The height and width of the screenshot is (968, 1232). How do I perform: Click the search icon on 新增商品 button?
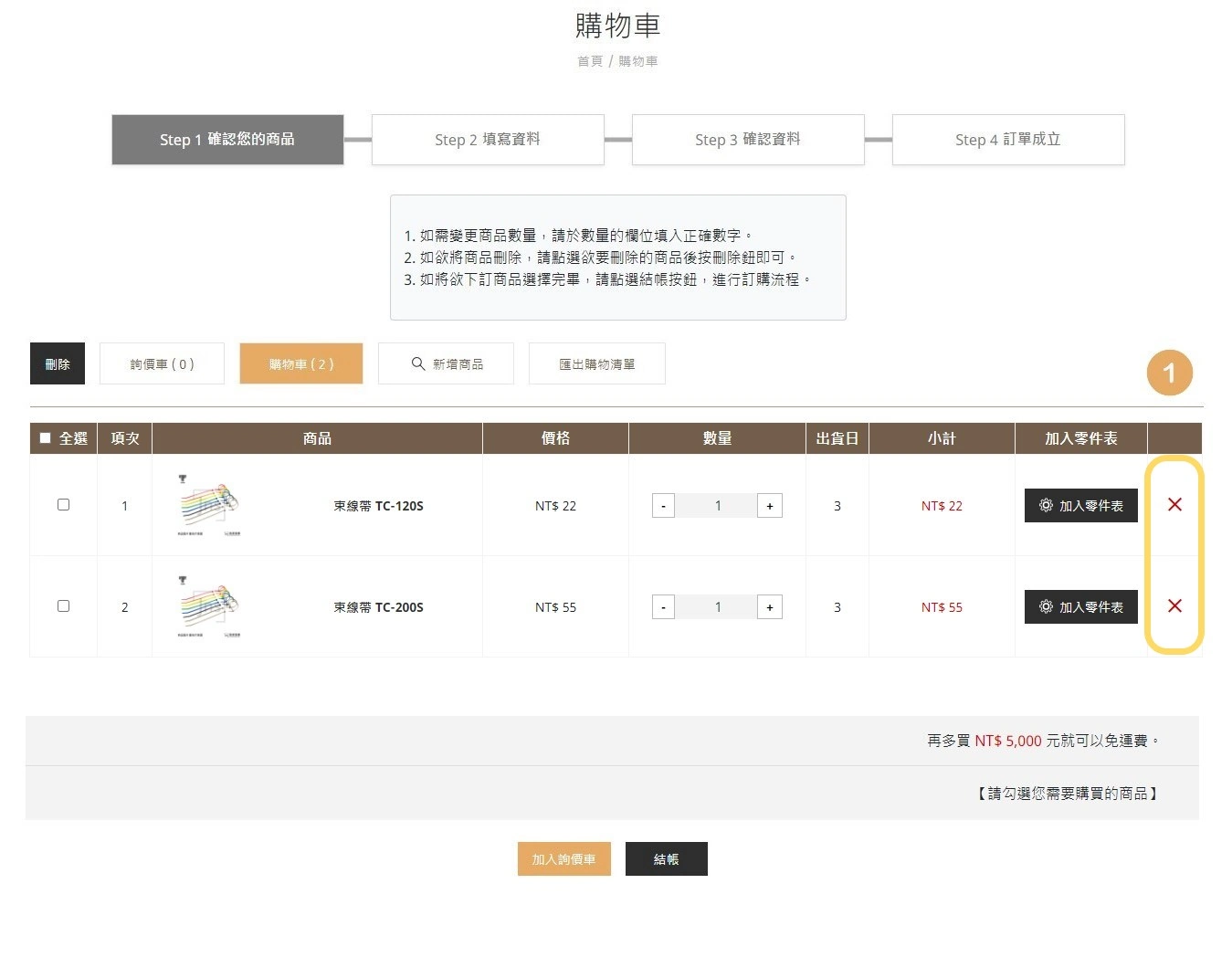coord(418,363)
